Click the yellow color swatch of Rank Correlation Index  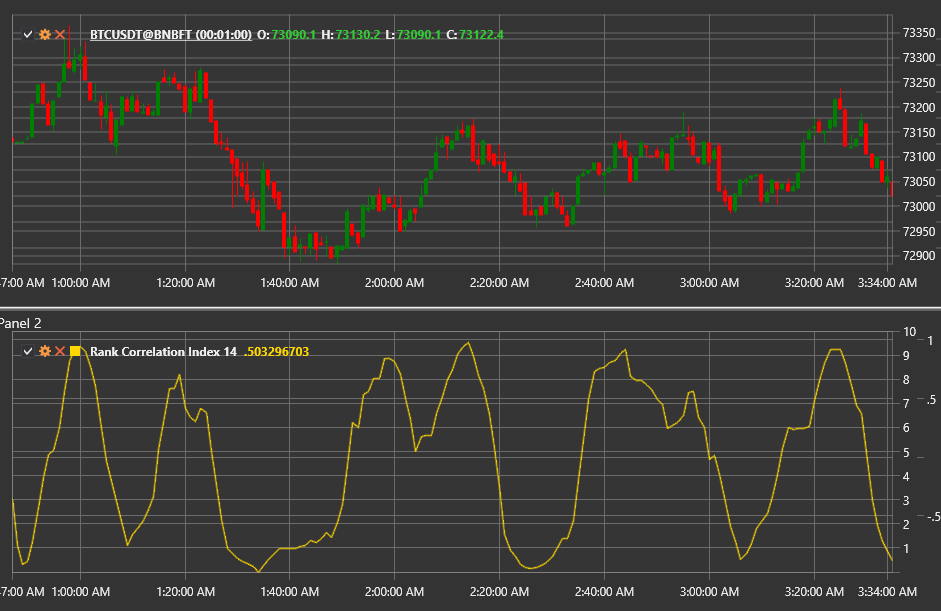click(76, 352)
